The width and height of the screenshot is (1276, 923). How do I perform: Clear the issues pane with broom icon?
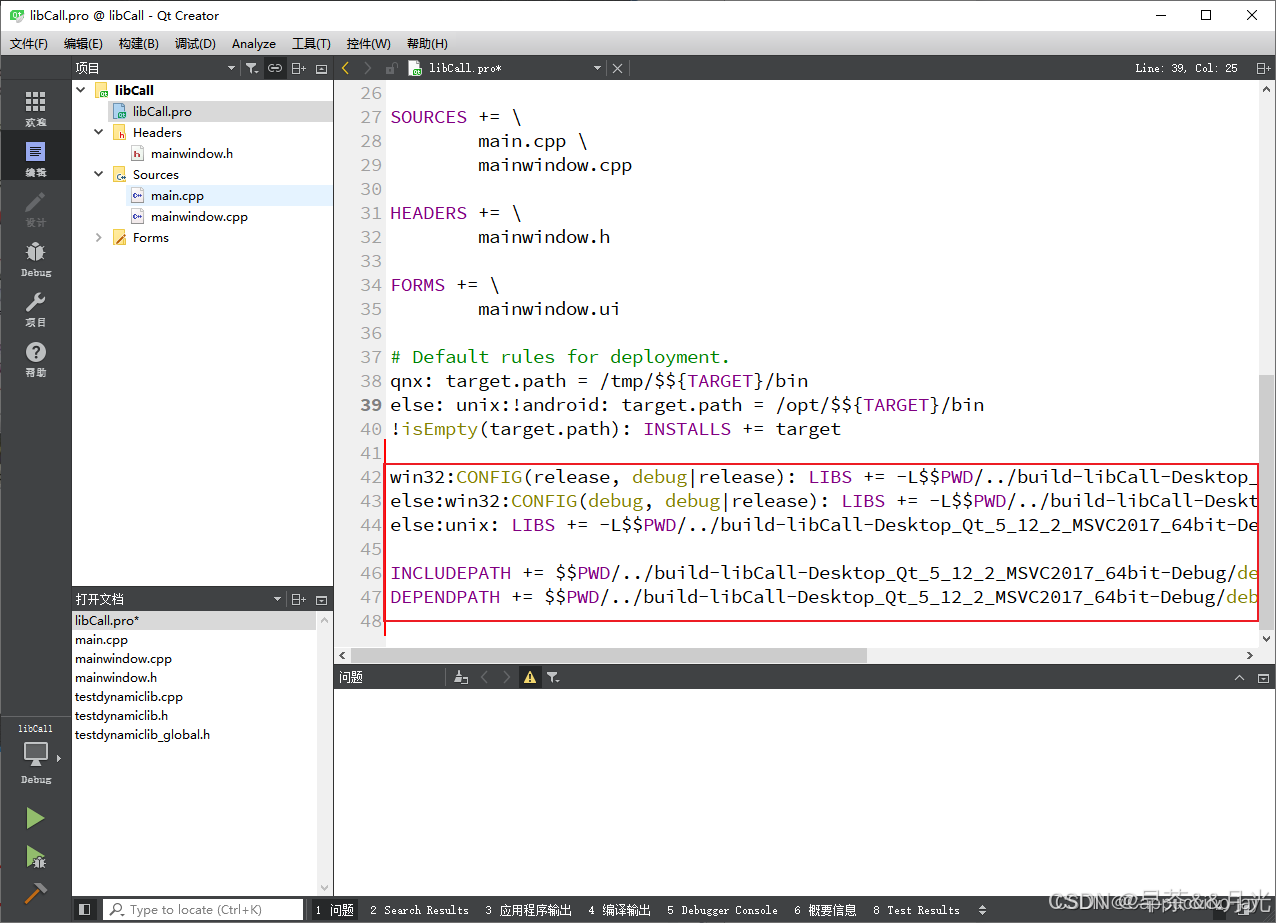(x=461, y=677)
